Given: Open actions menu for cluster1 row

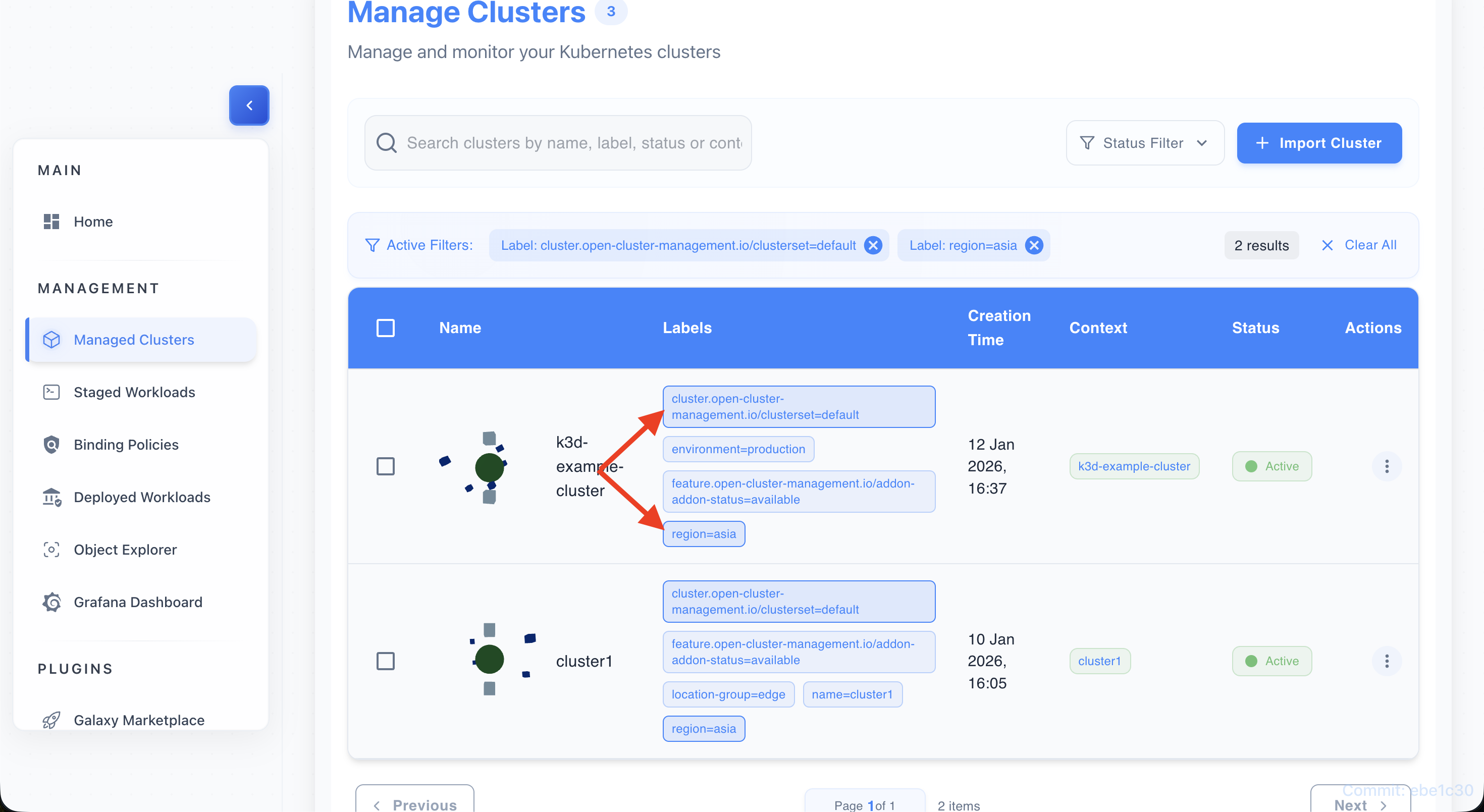Looking at the screenshot, I should tap(1386, 661).
